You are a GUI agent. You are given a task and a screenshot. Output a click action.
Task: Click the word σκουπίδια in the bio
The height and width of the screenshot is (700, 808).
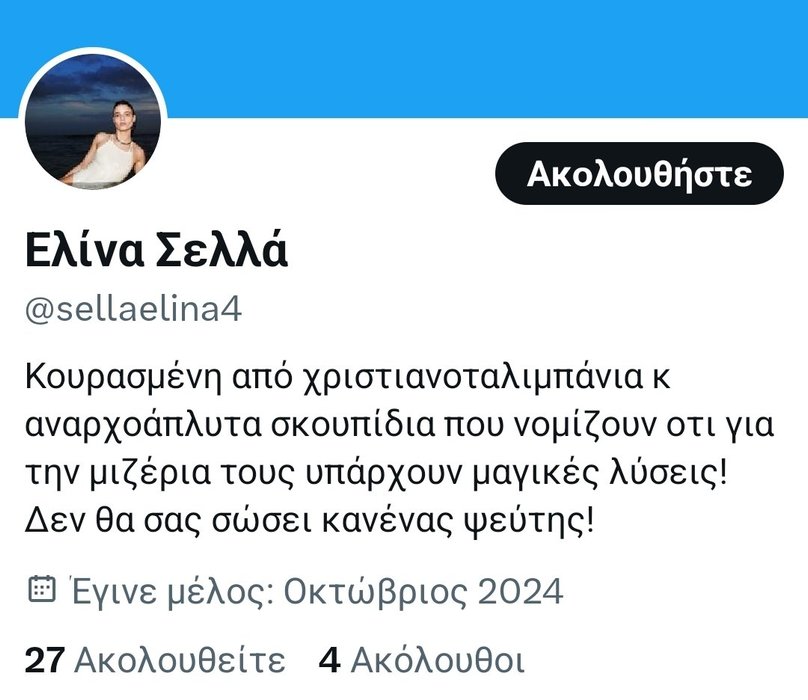coord(354,426)
